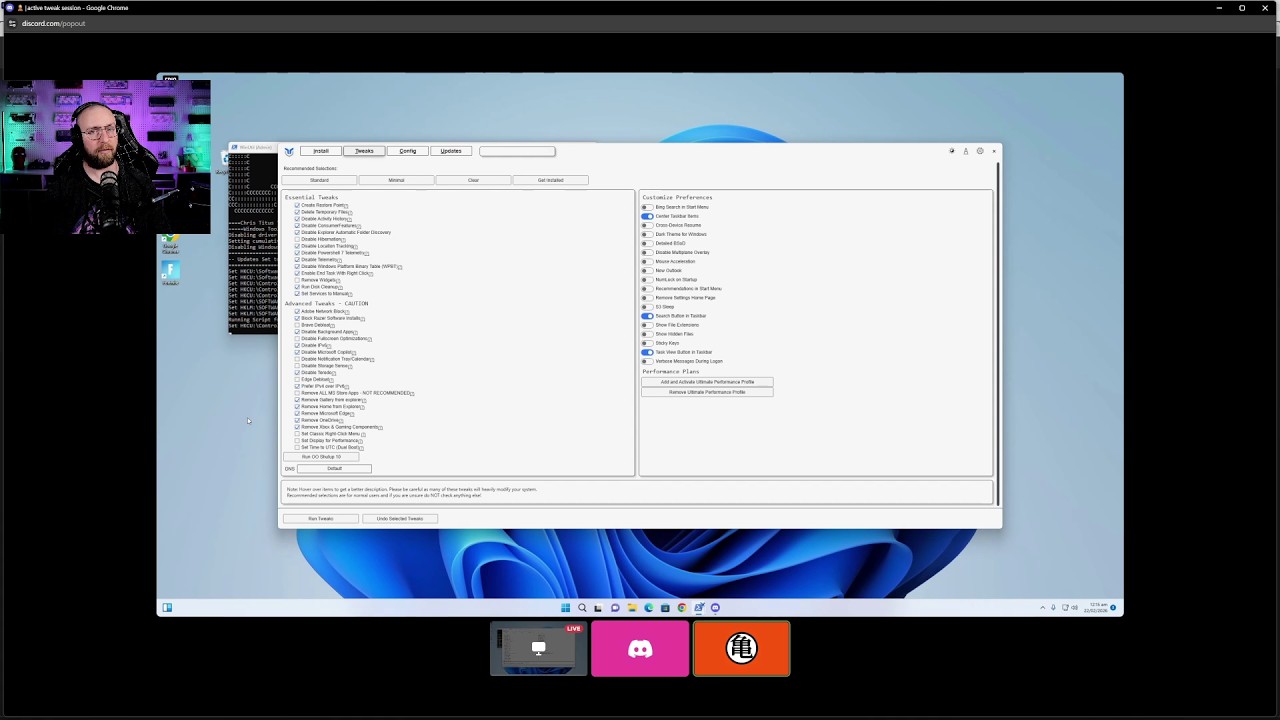This screenshot has width=1280, height=720.
Task: Open Microsoft Edge from the taskbar
Action: [649, 607]
